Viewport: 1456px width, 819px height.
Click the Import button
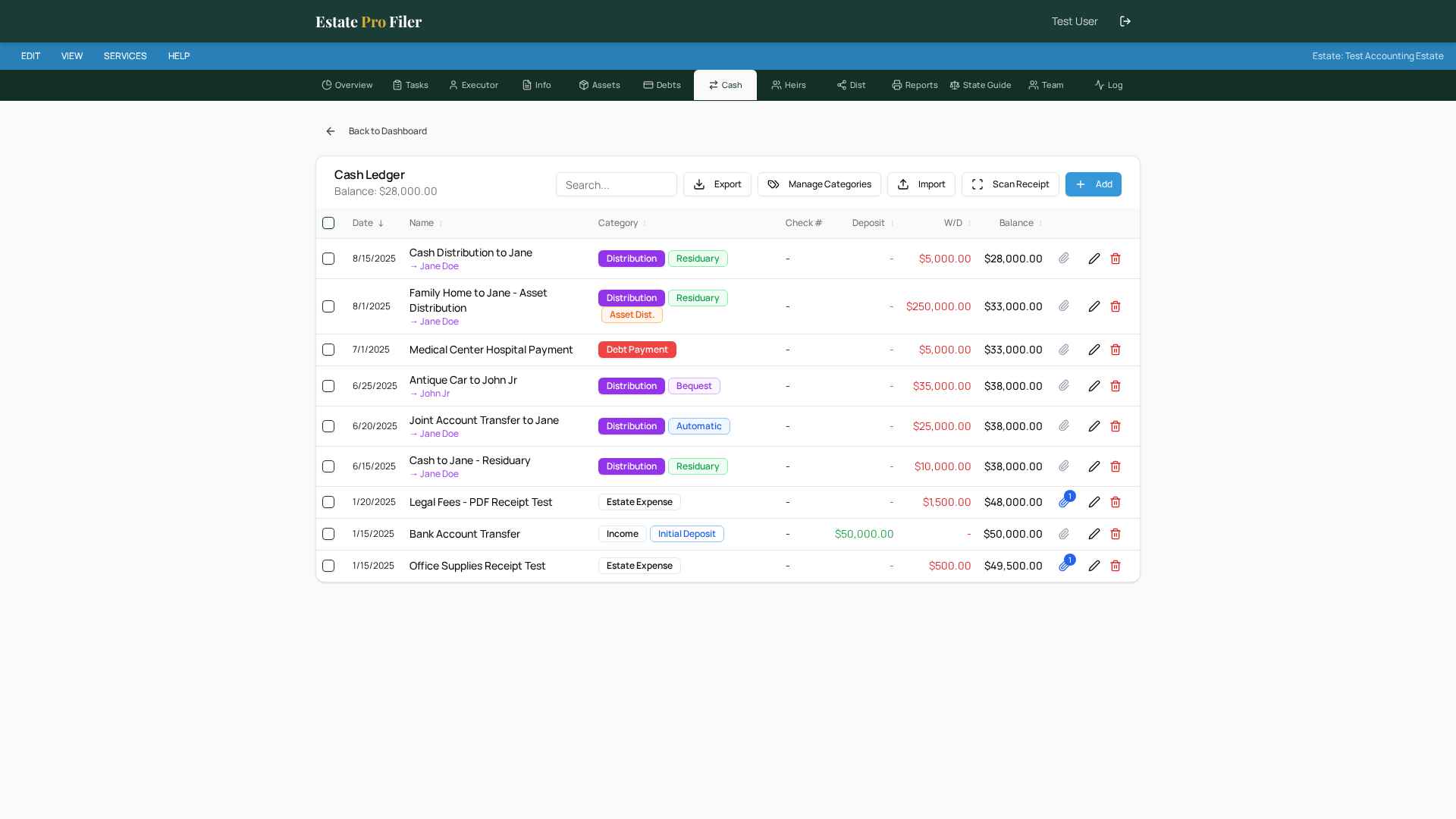tap(921, 184)
